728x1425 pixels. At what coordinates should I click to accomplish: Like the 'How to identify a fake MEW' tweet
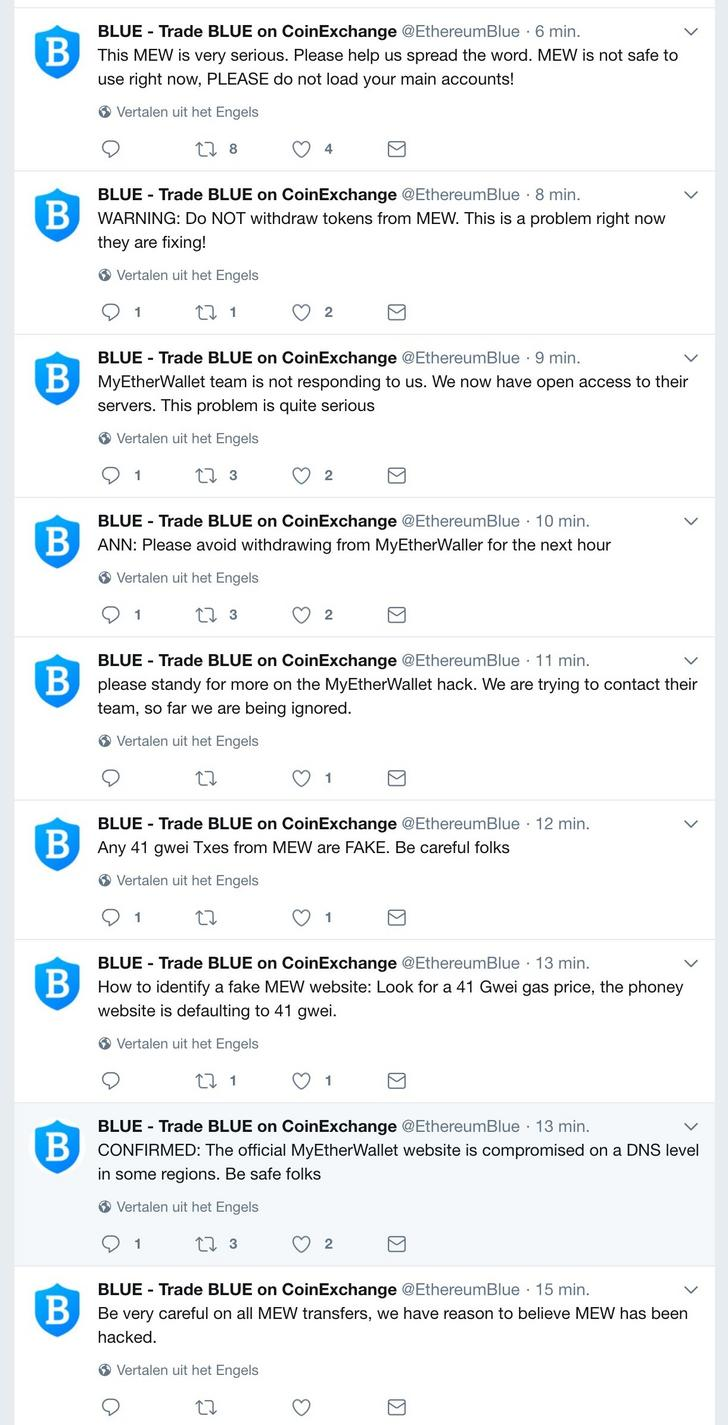tap(301, 1080)
